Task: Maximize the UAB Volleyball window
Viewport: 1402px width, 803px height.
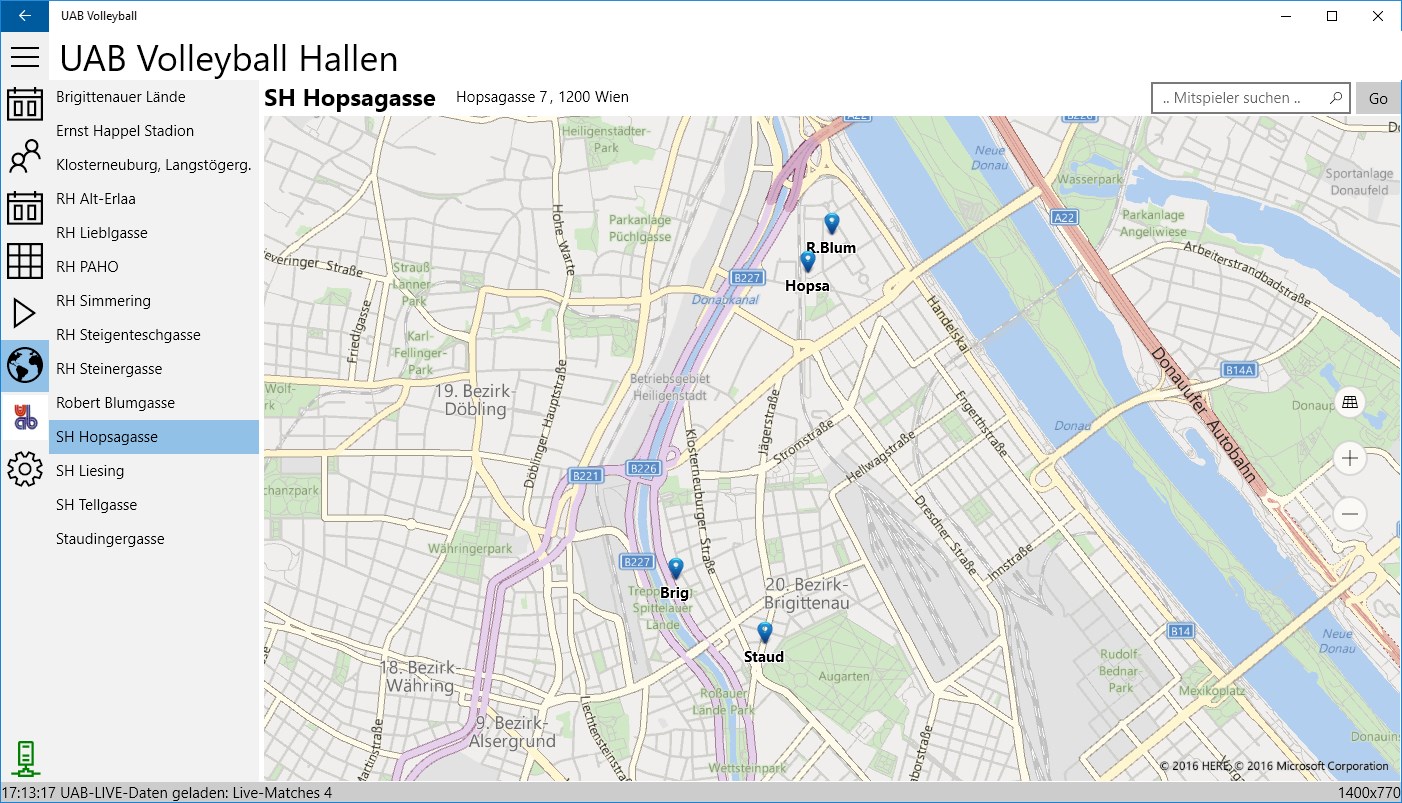Action: tap(1332, 16)
